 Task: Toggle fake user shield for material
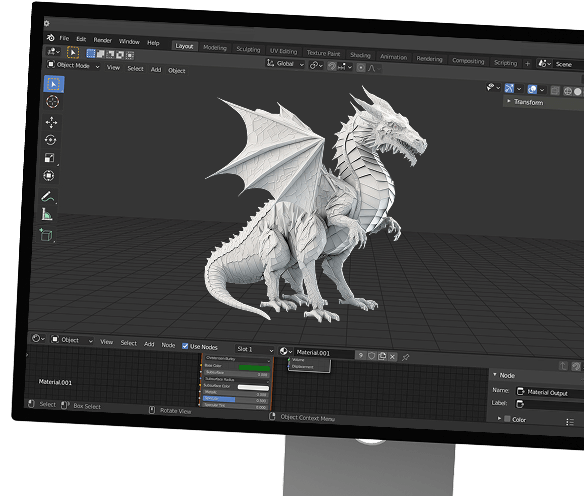point(371,356)
